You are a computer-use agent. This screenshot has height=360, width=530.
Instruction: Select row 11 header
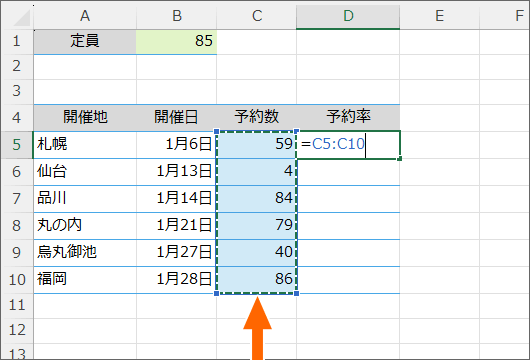[x=17, y=306]
